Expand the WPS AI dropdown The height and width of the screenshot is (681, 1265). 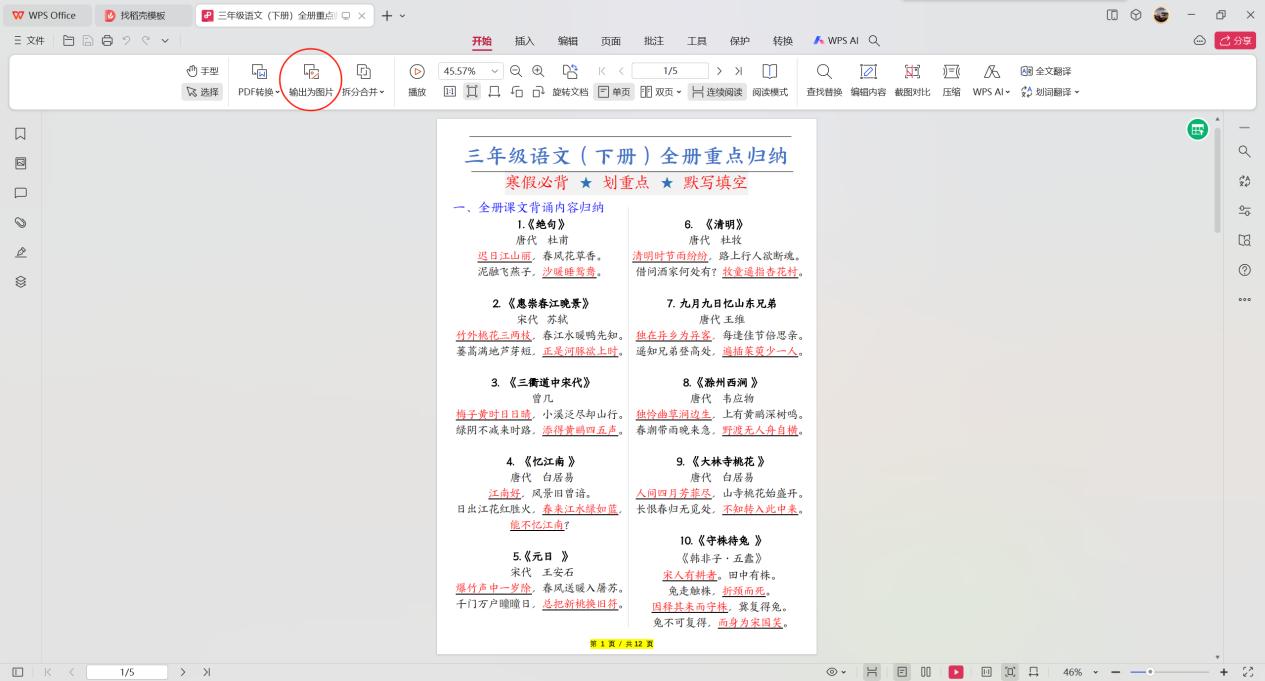point(991,91)
